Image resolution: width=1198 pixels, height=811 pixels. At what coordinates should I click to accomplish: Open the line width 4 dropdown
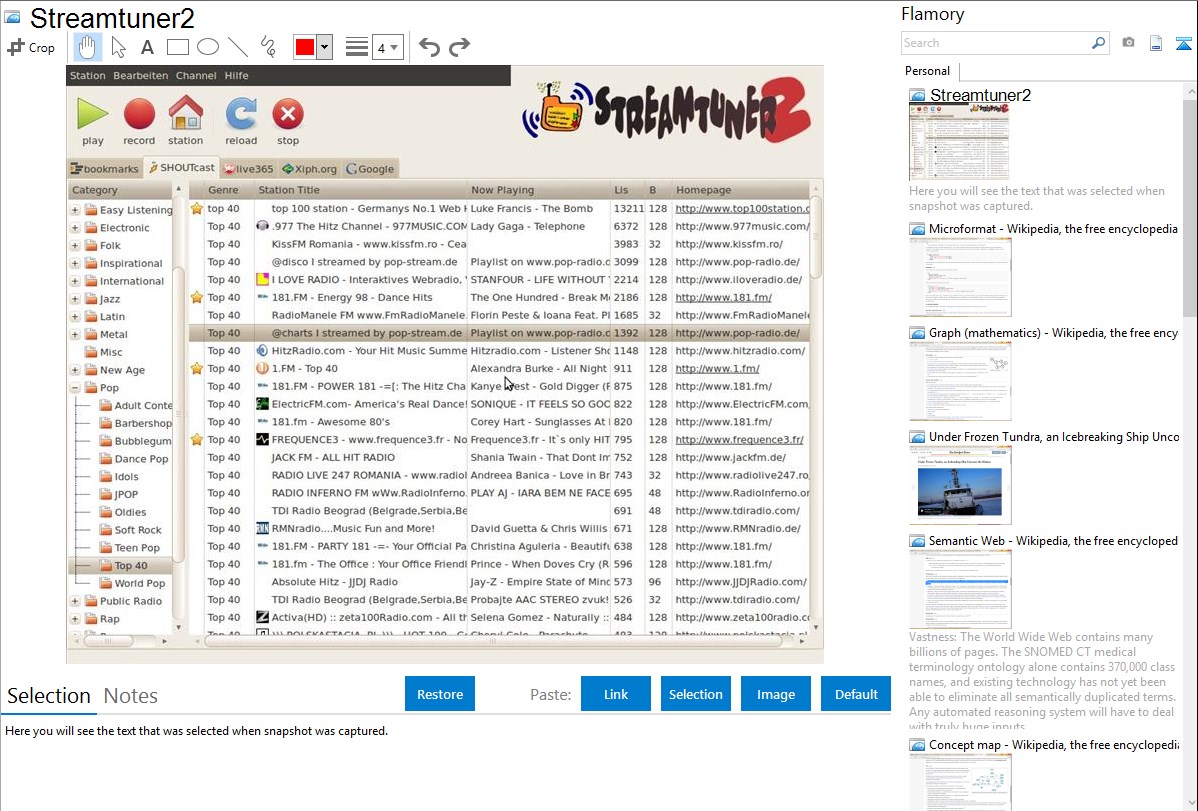387,47
